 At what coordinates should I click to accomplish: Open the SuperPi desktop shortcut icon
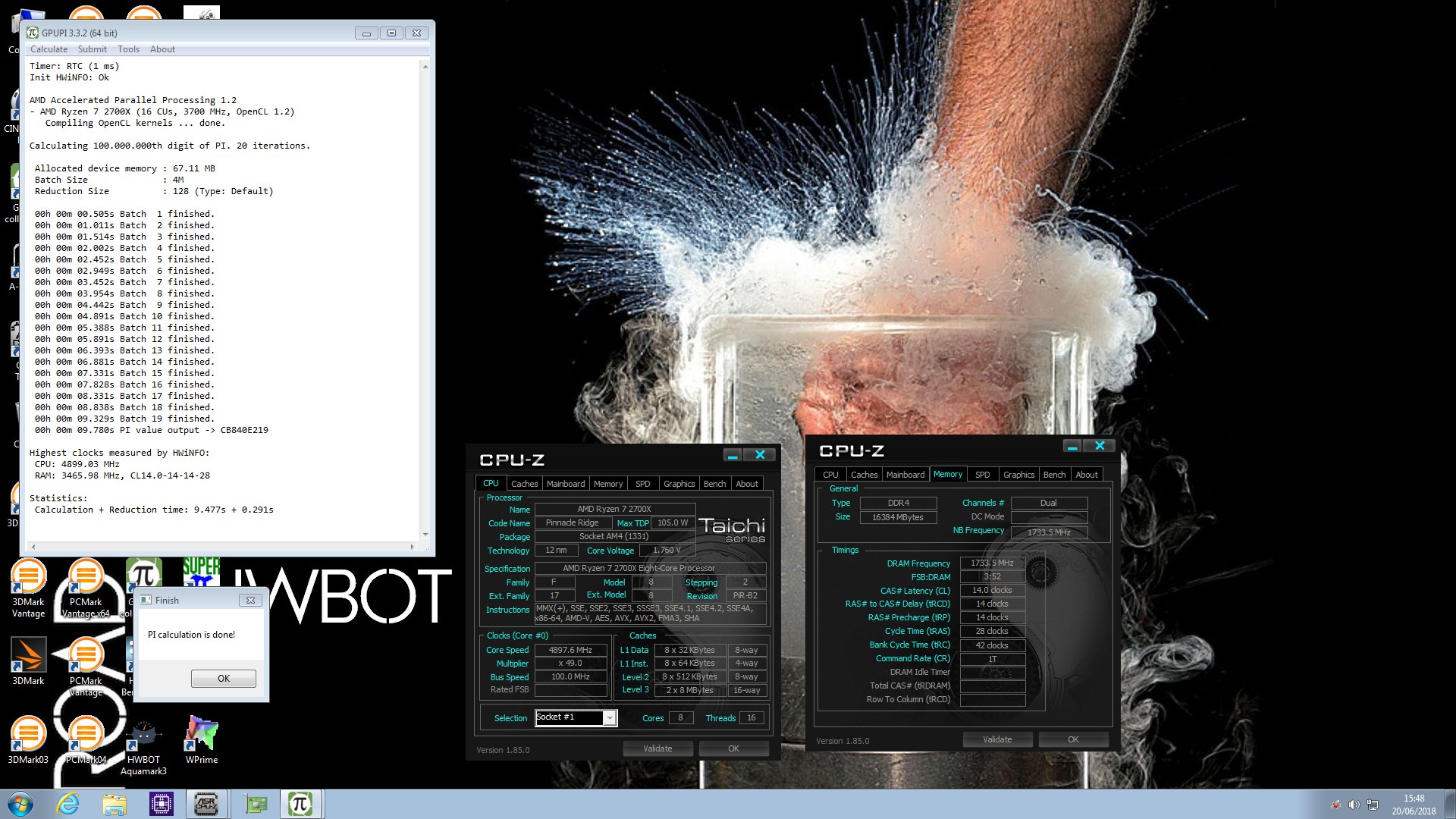(x=201, y=573)
